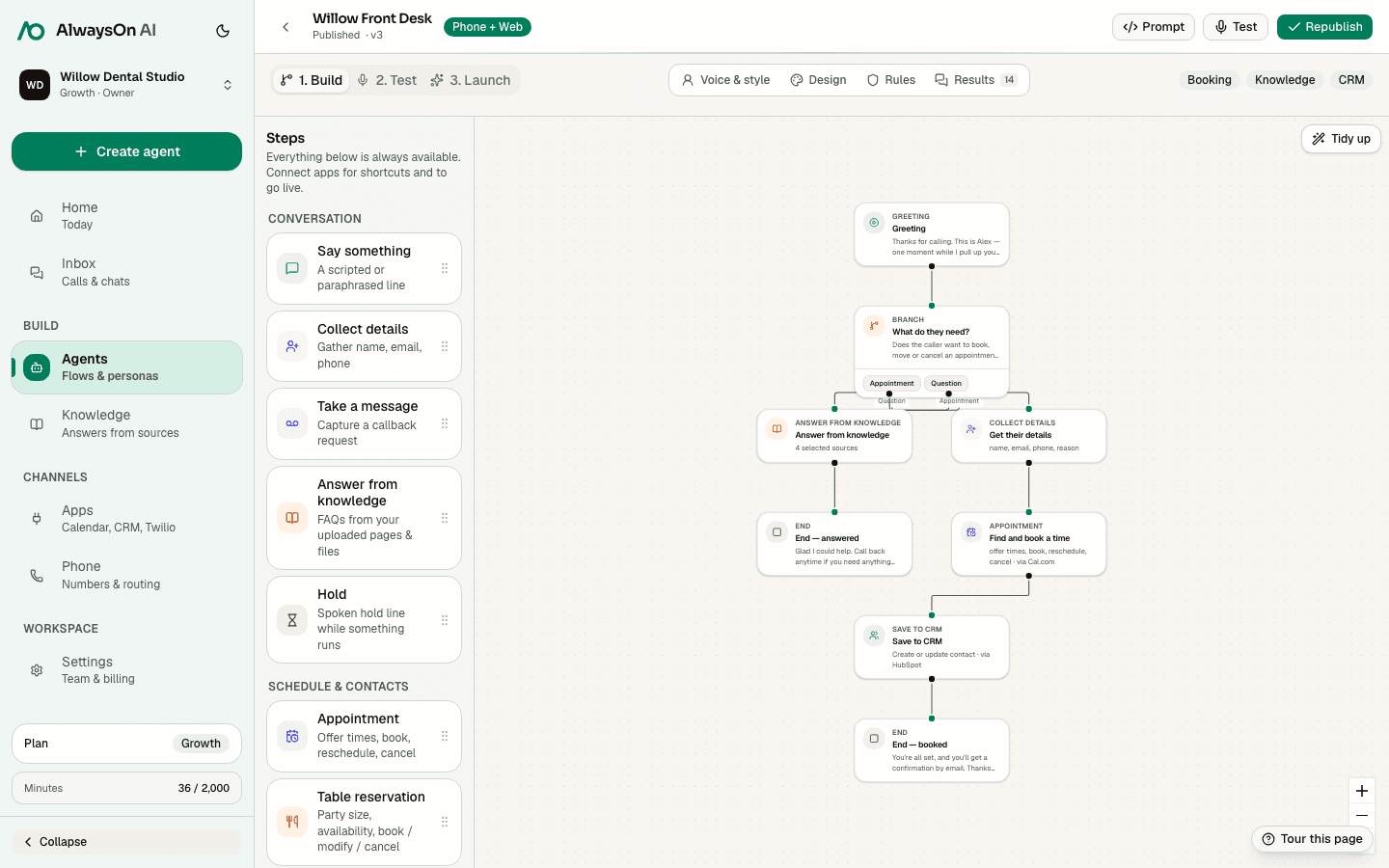Switch to the 2. Test tab
The width and height of the screenshot is (1389, 868).
tap(387, 80)
